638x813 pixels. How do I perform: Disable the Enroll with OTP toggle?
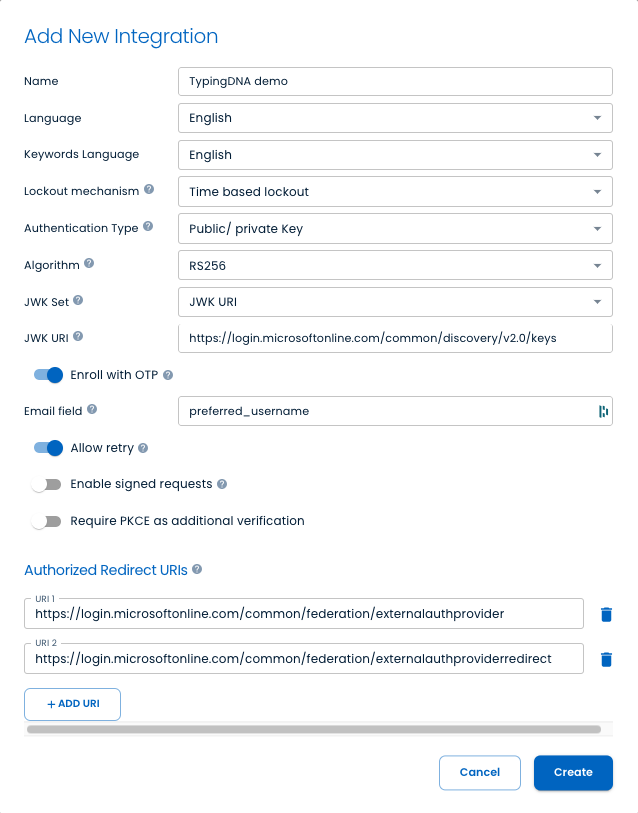click(x=48, y=374)
